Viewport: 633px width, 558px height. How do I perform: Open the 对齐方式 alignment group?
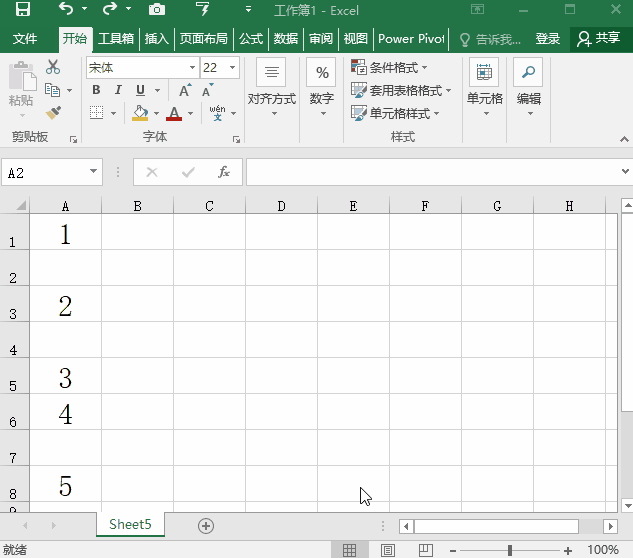point(271,88)
